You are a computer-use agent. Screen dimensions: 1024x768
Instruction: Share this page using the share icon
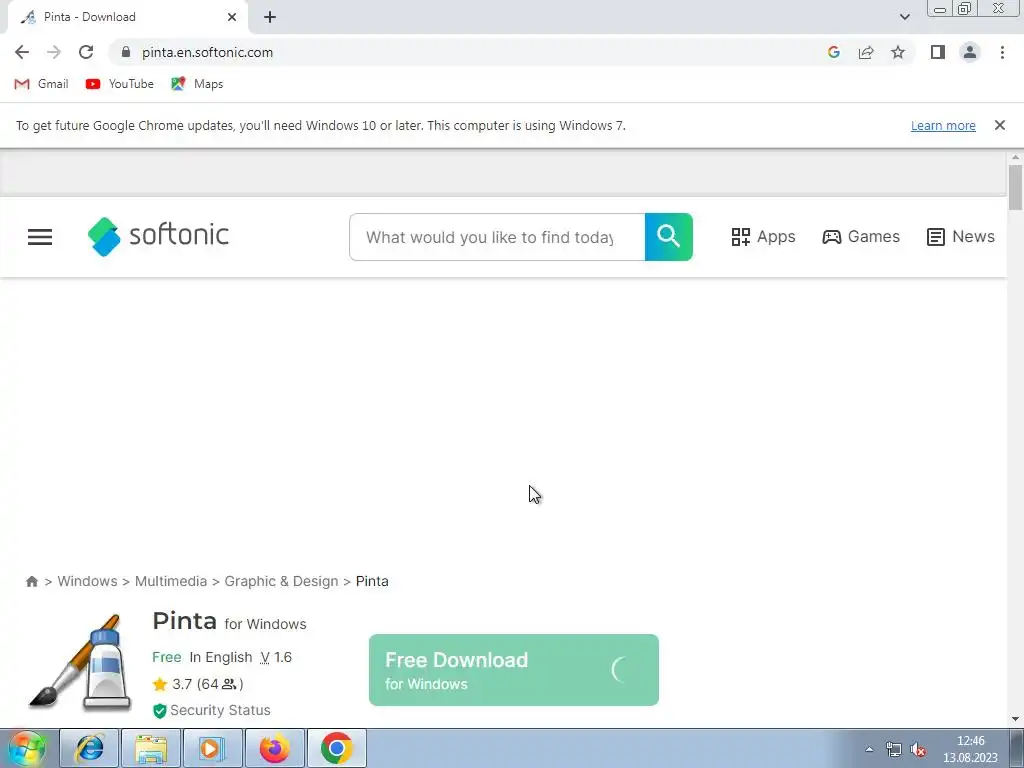click(866, 52)
